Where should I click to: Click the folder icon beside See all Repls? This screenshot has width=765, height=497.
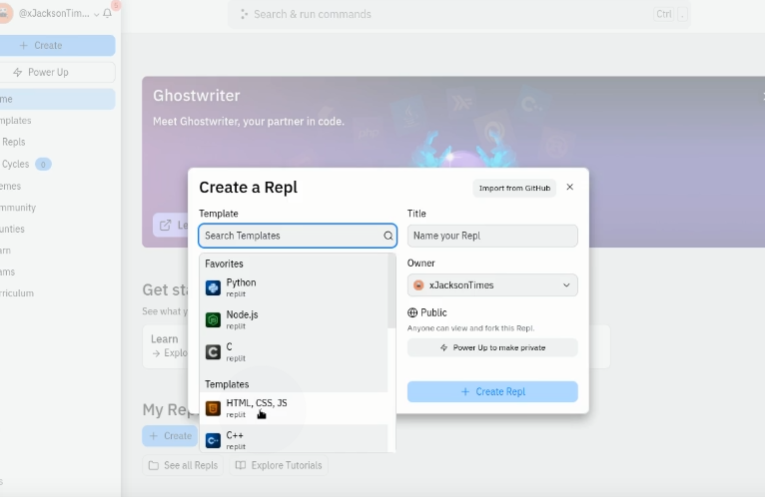[x=154, y=465]
